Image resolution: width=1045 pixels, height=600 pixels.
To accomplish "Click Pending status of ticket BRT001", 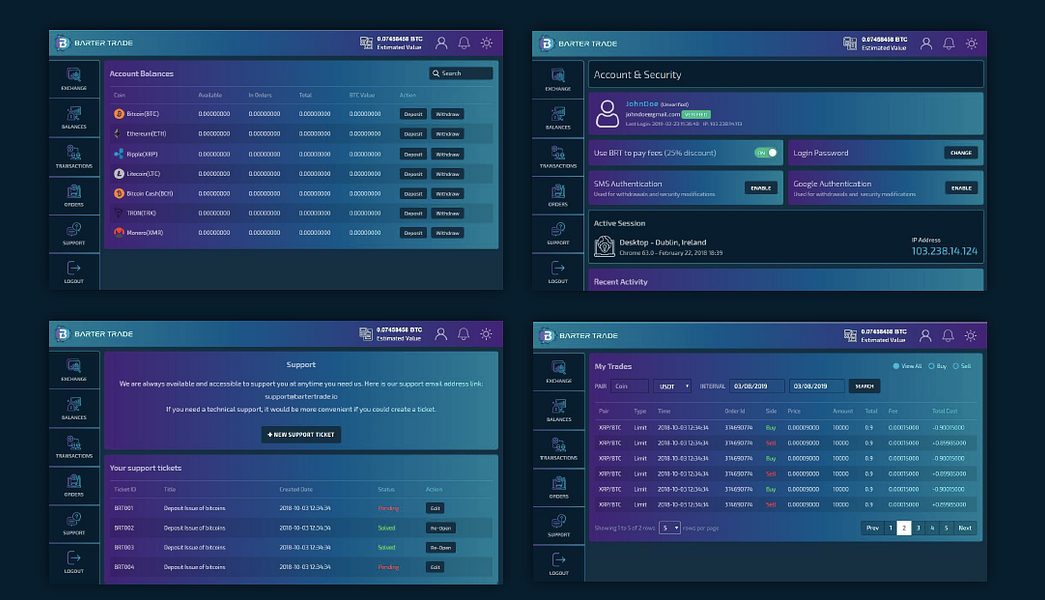I will [x=389, y=509].
